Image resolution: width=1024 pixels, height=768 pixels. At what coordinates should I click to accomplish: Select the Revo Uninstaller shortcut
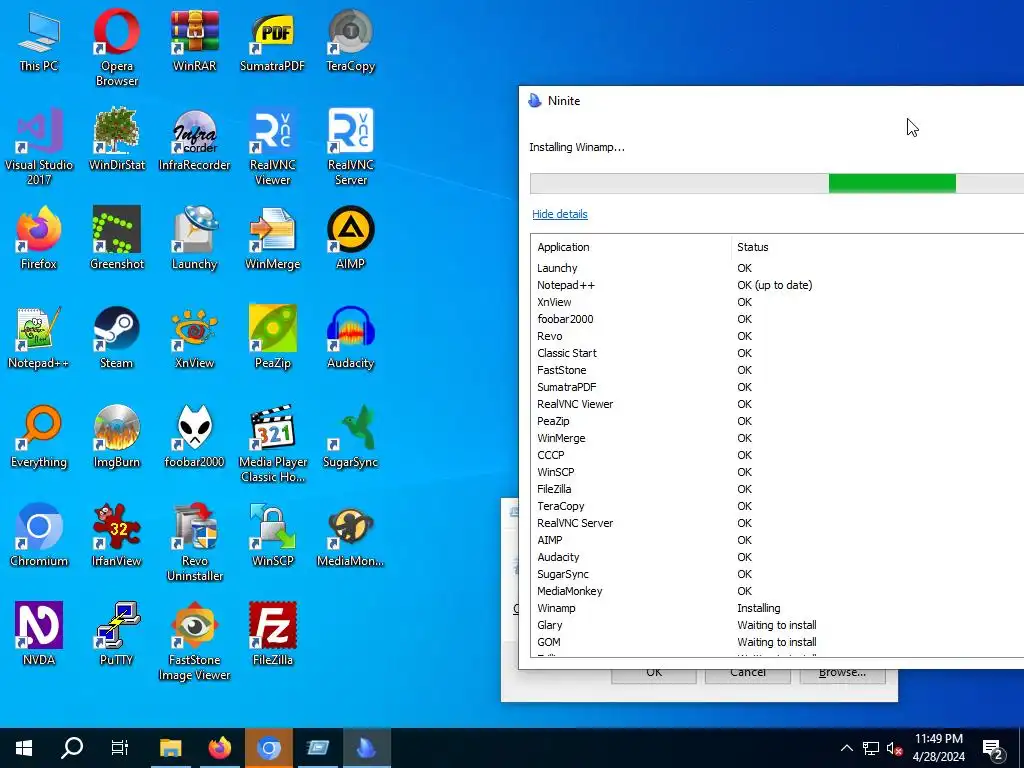[194, 541]
